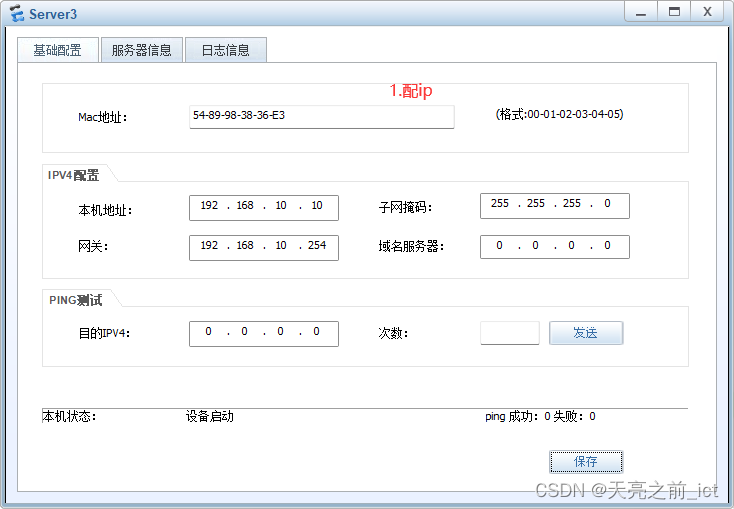The width and height of the screenshot is (734, 509).
Task: Click the IPV4配置 section label
Action: tap(73, 175)
